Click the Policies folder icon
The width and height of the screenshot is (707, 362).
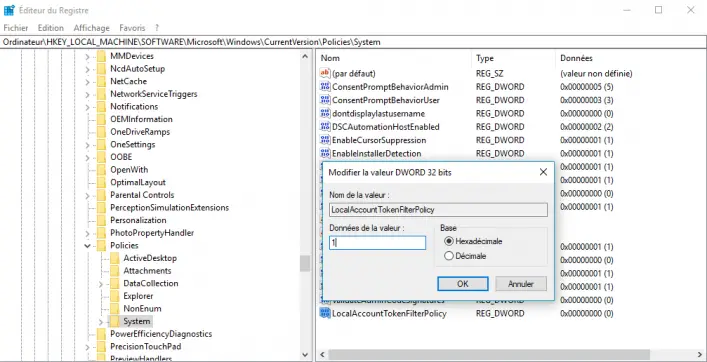pyautogui.click(x=101, y=245)
